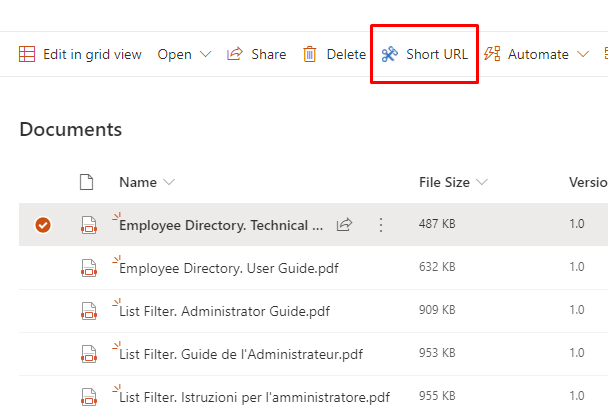Click the Automate flow icon

pyautogui.click(x=492, y=54)
